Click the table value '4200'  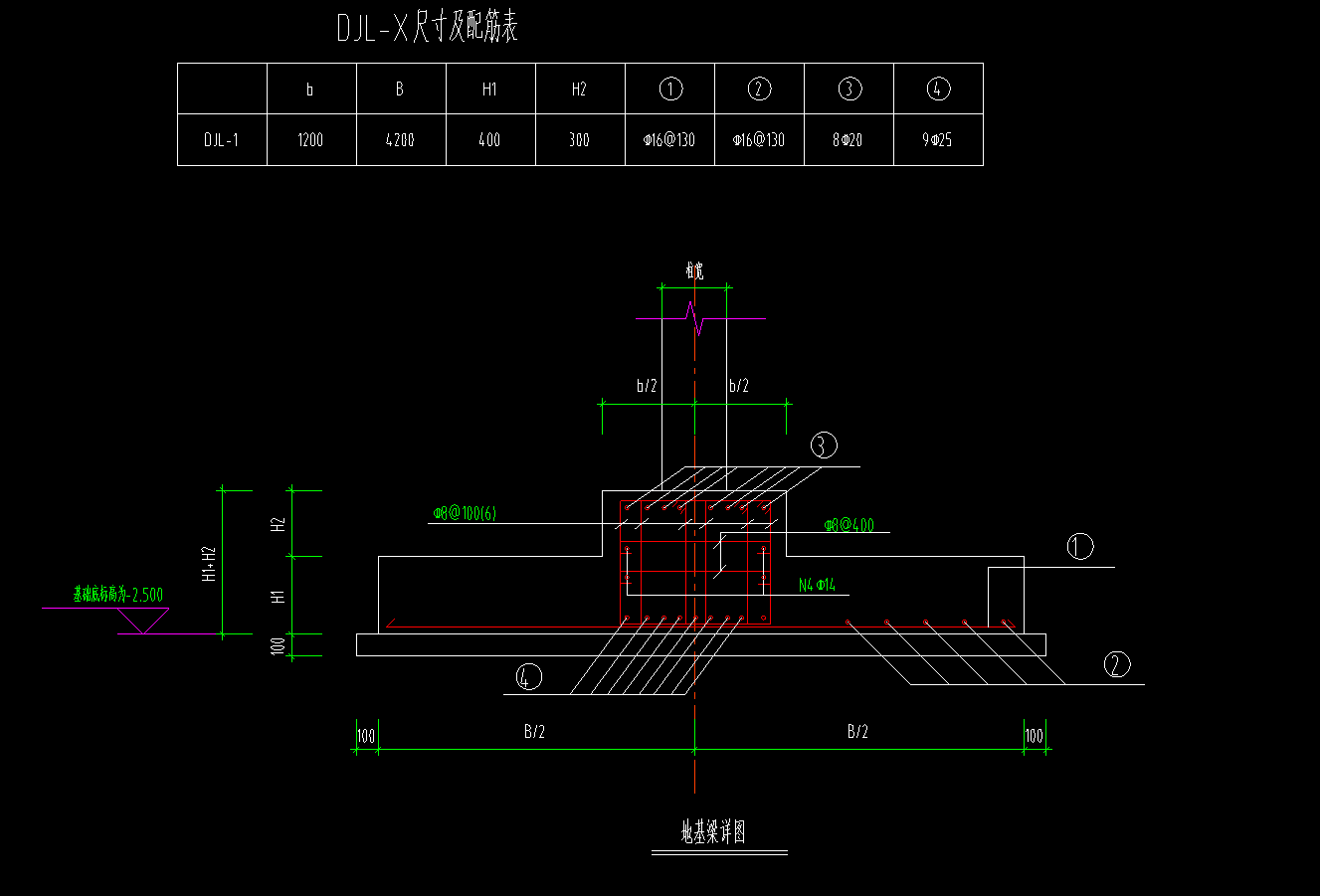point(400,140)
